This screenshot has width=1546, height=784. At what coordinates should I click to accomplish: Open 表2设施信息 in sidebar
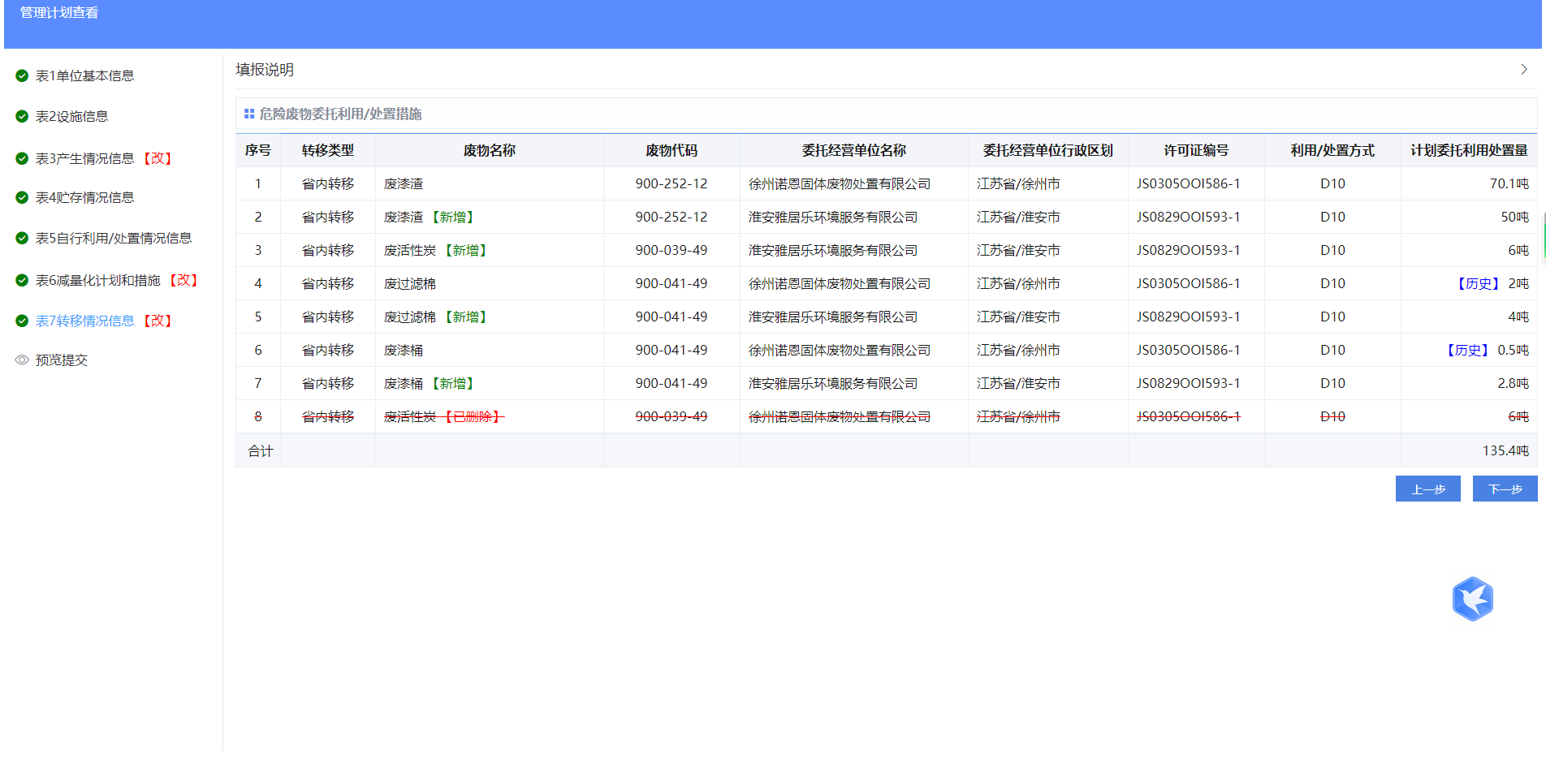71,116
